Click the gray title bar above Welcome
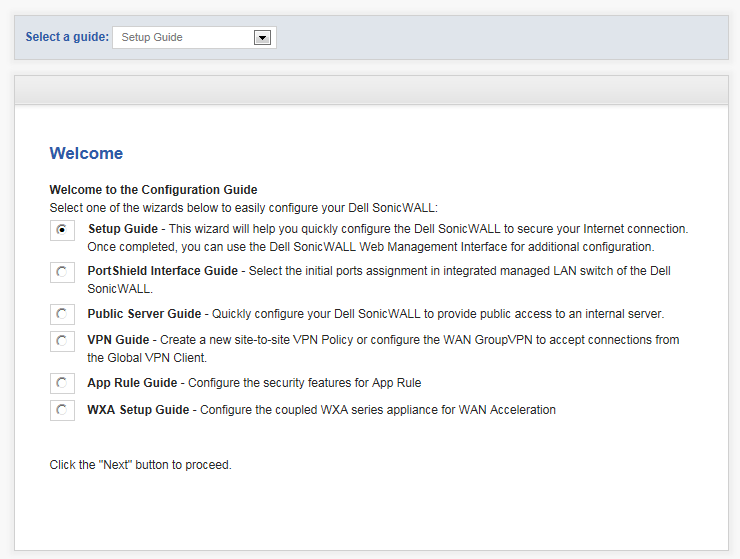 tap(371, 90)
